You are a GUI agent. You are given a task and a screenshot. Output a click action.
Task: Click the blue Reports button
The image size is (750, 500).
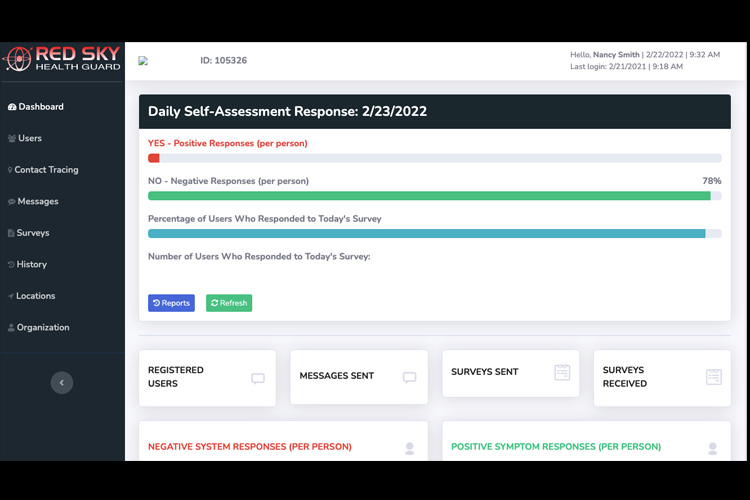click(x=171, y=303)
